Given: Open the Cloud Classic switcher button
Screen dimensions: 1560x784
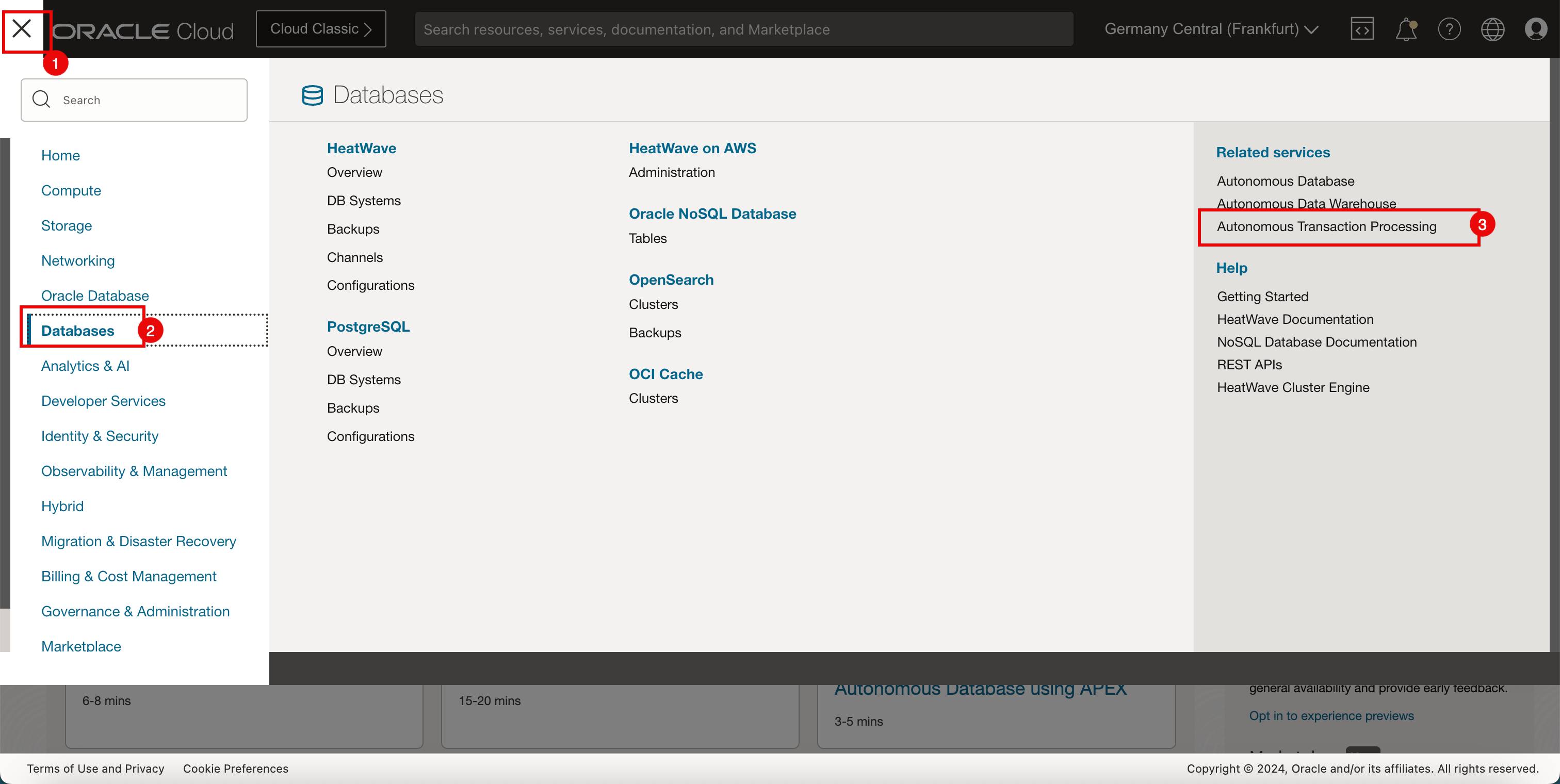Looking at the screenshot, I should [x=320, y=29].
